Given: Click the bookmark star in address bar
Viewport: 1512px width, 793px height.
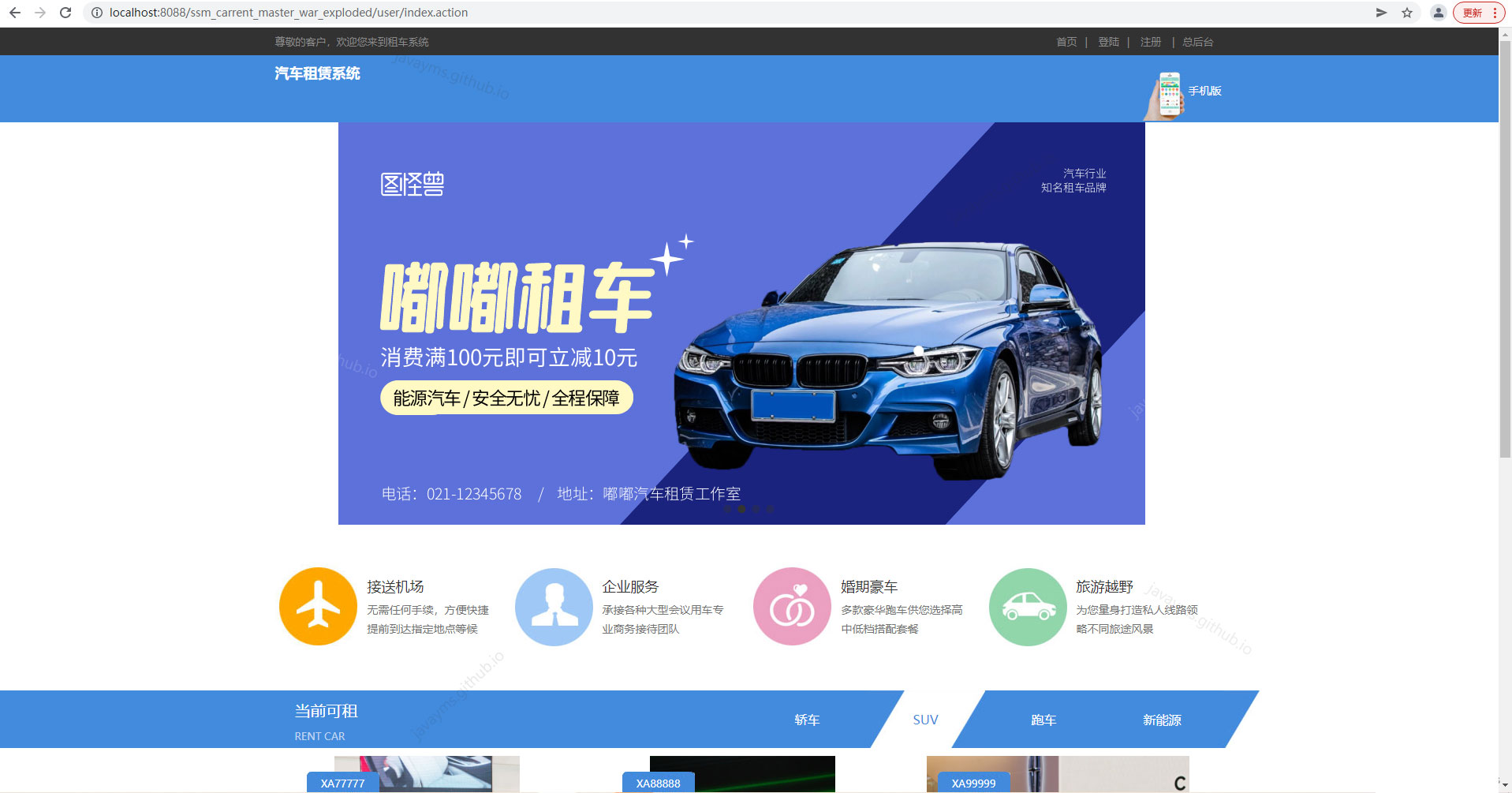Looking at the screenshot, I should pos(1408,13).
